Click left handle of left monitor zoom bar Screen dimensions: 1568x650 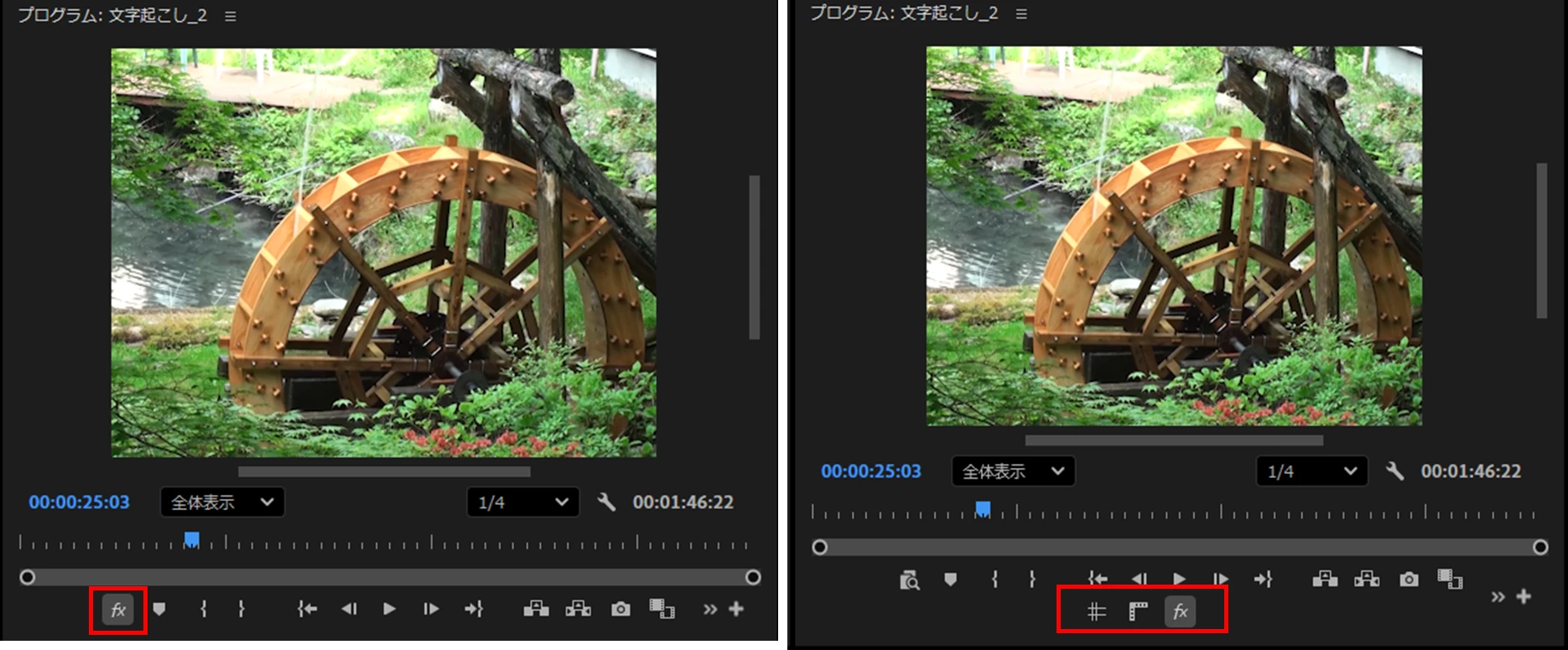(x=28, y=577)
